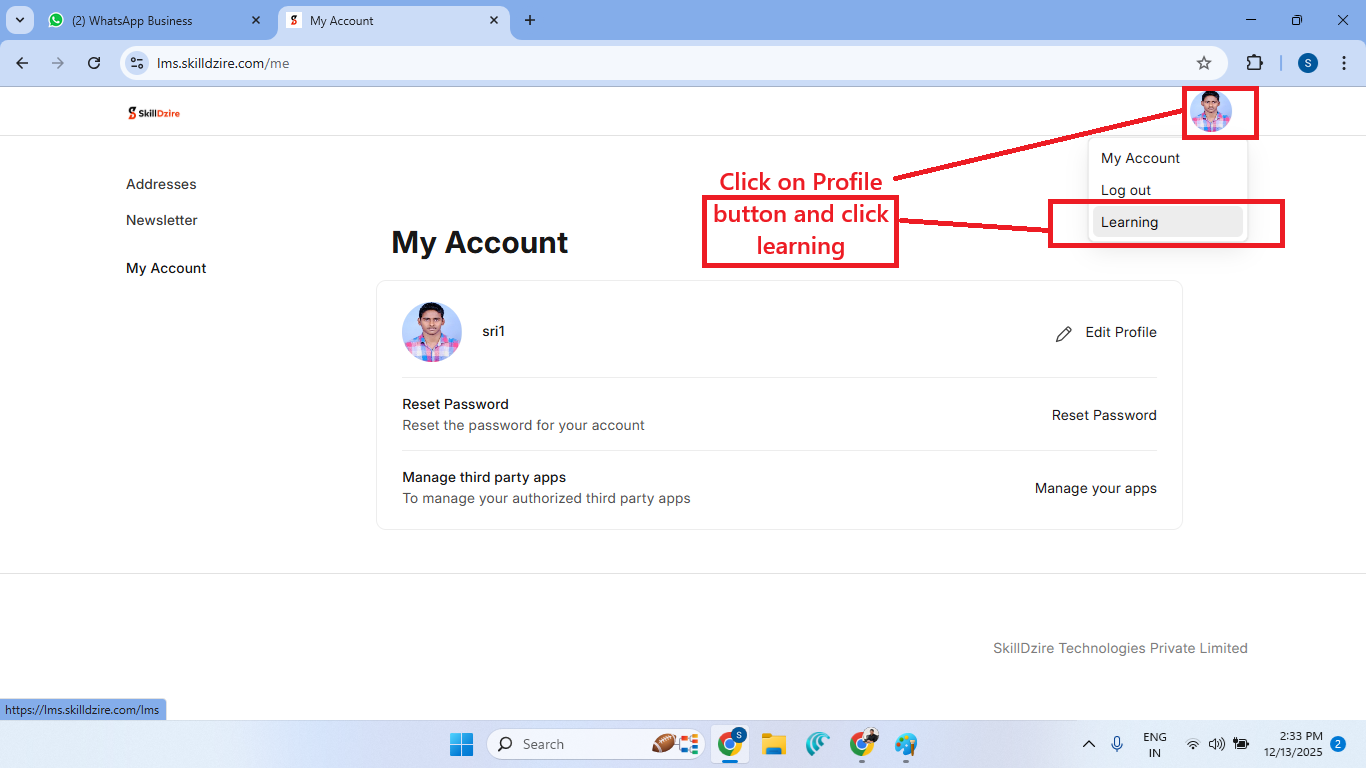Click the Chrome profile account icon
1366x768 pixels.
click(1307, 62)
